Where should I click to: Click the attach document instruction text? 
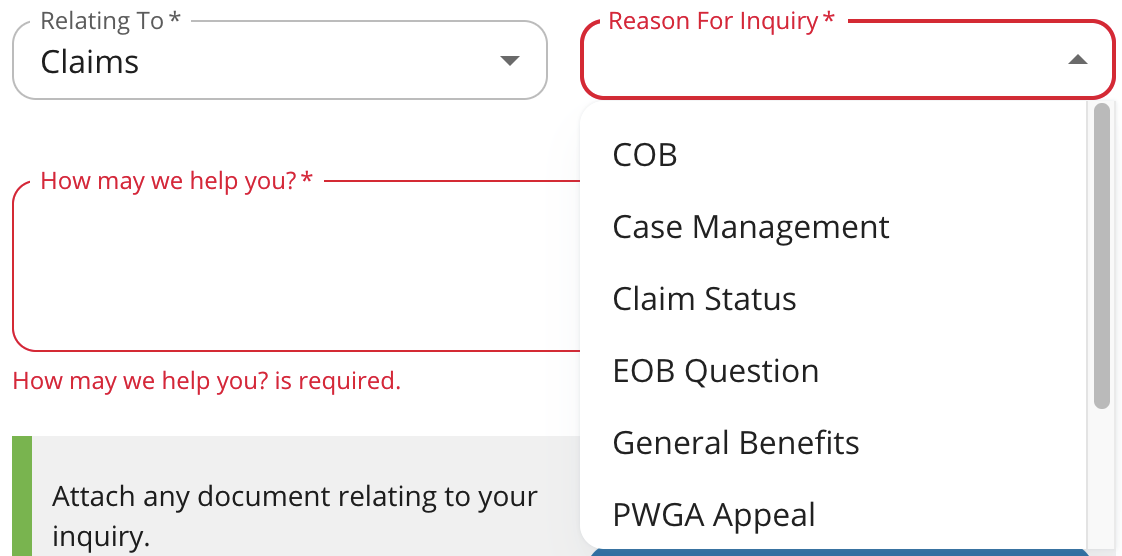tap(295, 516)
